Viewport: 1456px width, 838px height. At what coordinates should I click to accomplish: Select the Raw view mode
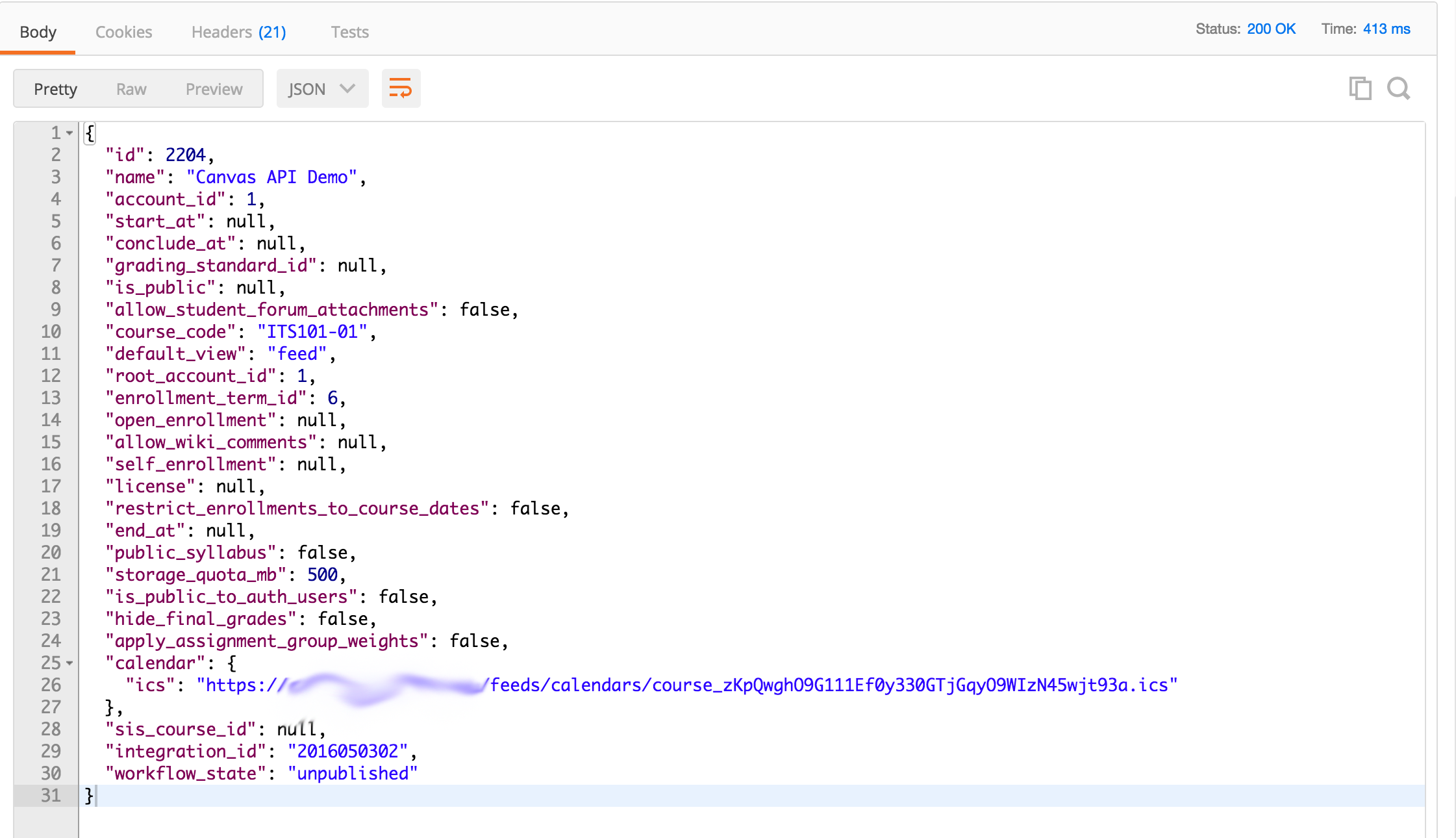[131, 89]
